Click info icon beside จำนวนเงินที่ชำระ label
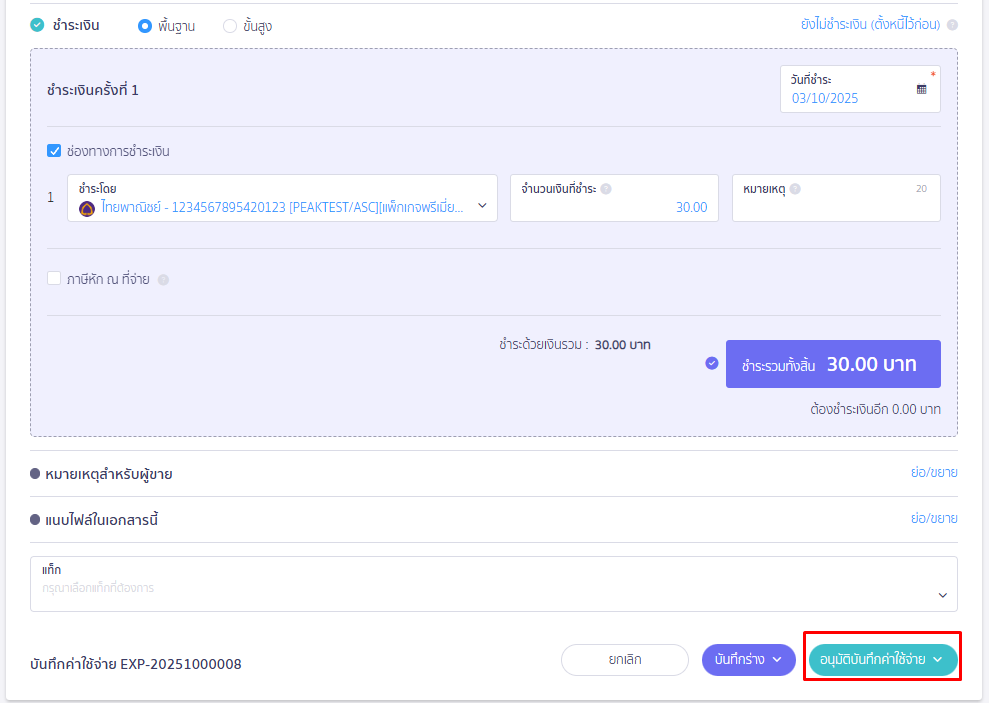The image size is (989, 703). click(606, 189)
